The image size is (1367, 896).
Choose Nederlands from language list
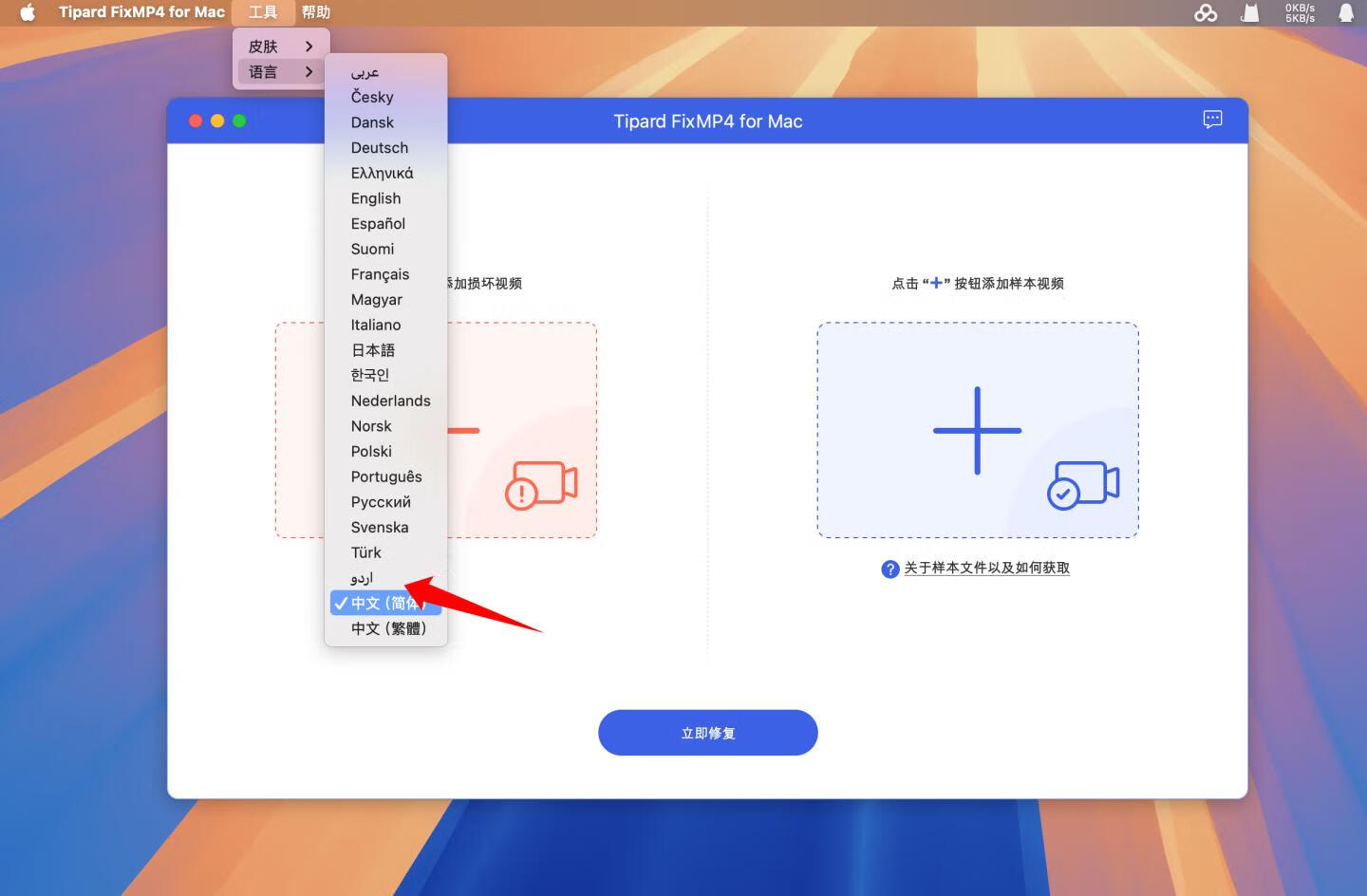(x=385, y=401)
